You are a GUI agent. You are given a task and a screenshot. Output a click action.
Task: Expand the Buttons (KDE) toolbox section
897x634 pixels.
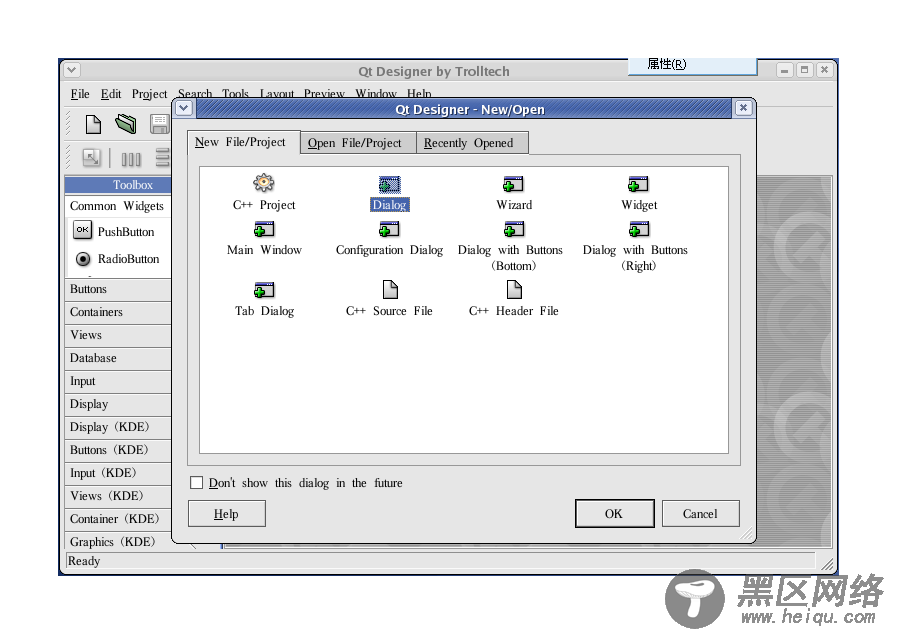(x=118, y=450)
